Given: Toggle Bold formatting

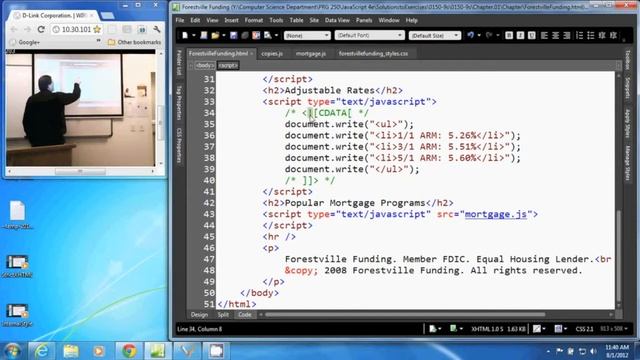Looking at the screenshot, I should (x=509, y=36).
